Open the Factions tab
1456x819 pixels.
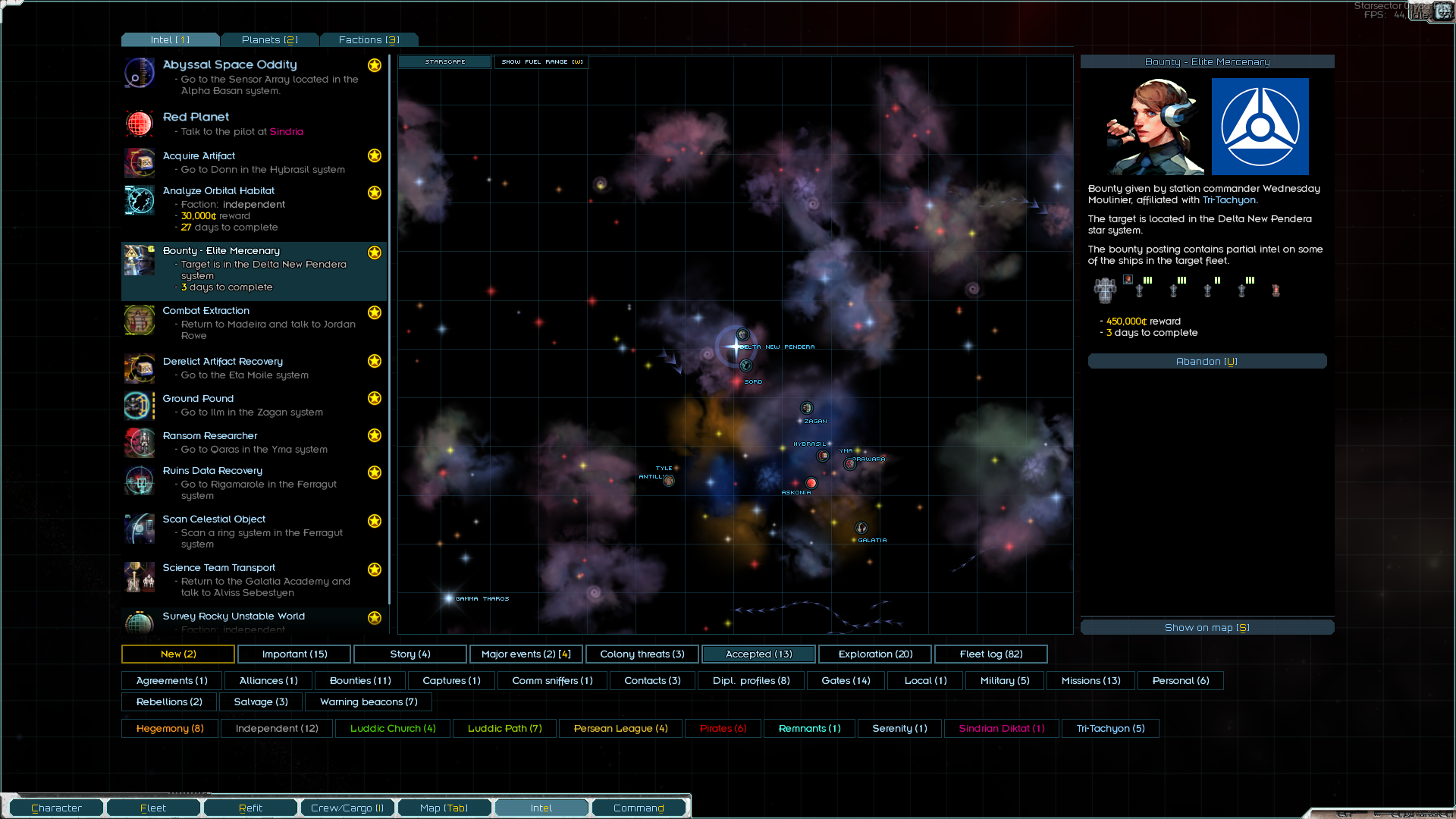click(x=369, y=40)
